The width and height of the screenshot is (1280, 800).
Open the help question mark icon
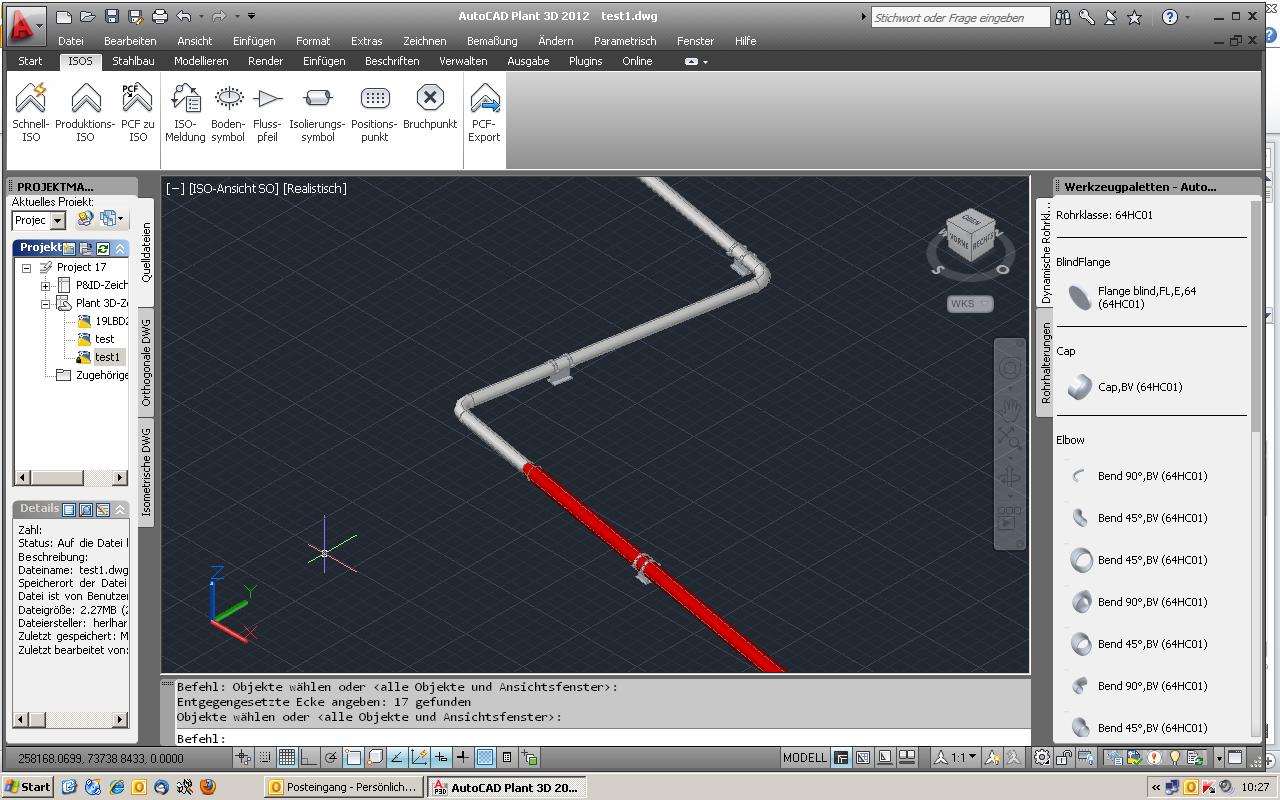(x=1170, y=17)
